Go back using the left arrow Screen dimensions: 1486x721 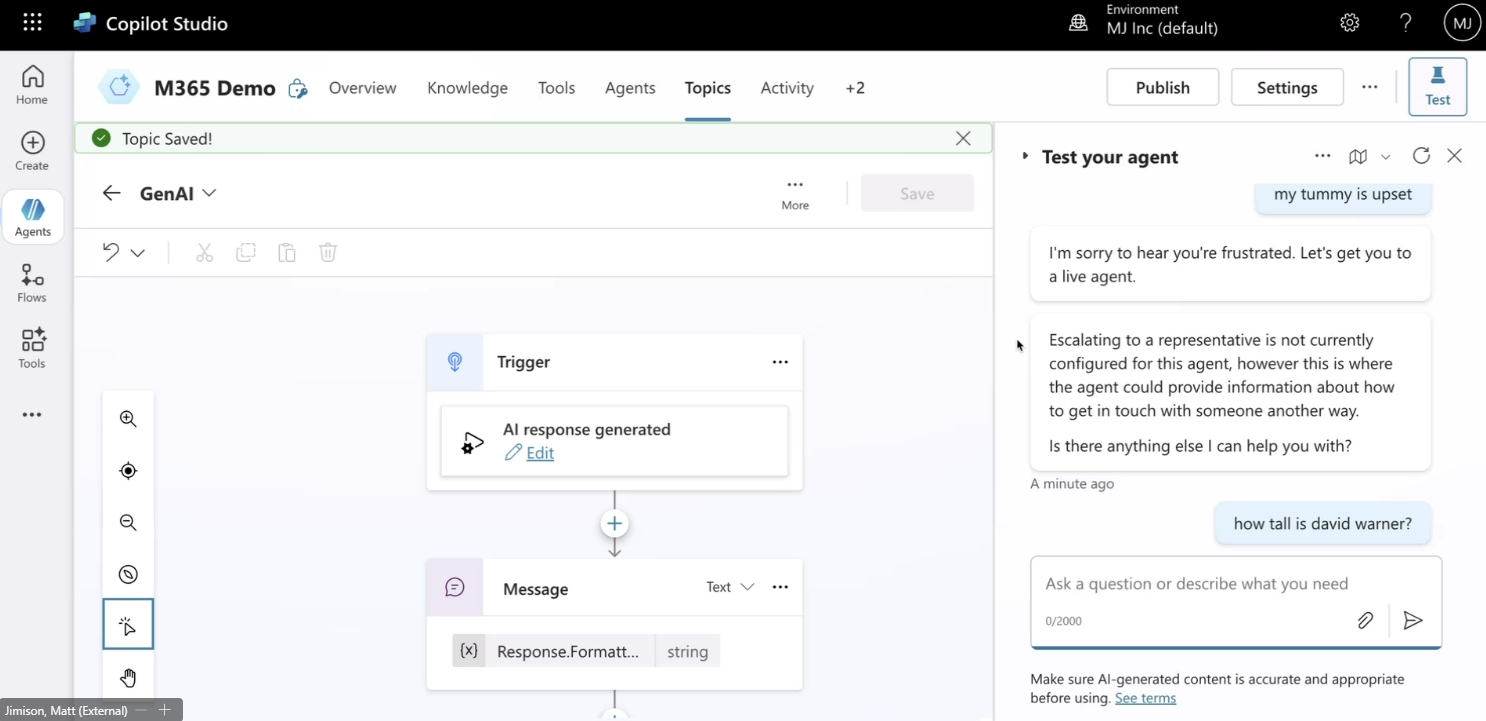pos(111,193)
